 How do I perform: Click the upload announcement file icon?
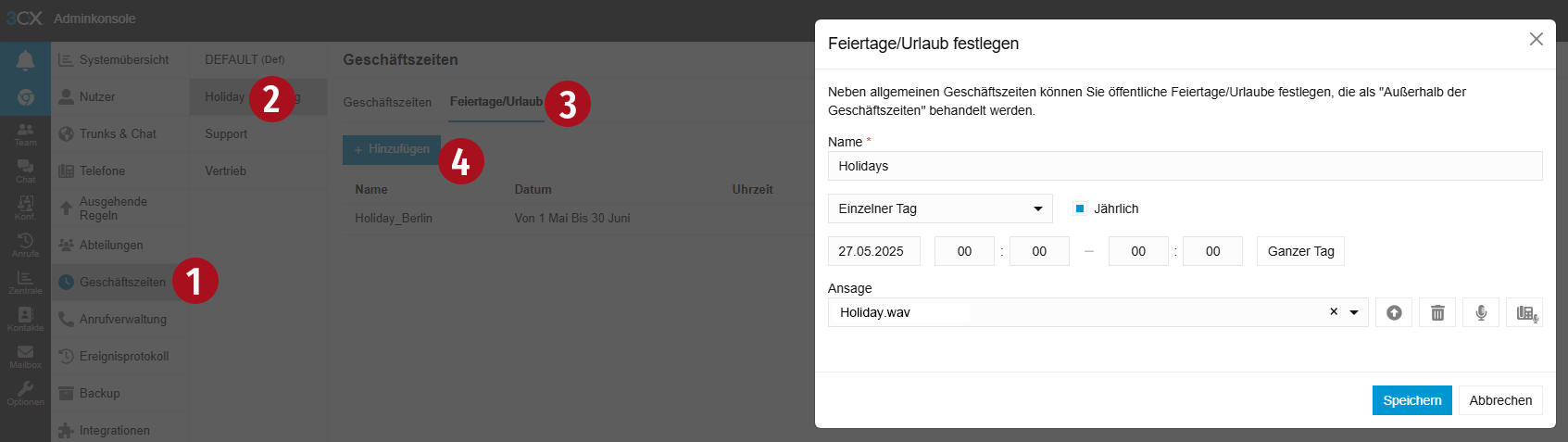[1394, 313]
